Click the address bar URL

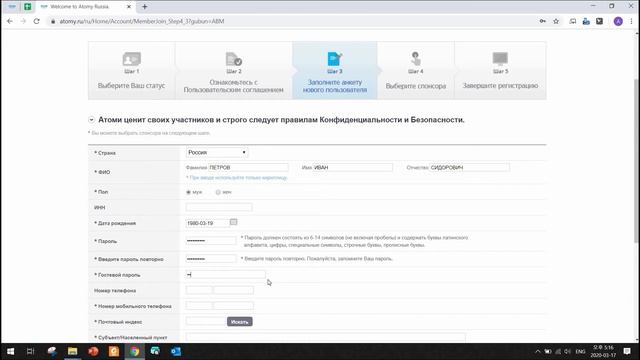[142, 21]
